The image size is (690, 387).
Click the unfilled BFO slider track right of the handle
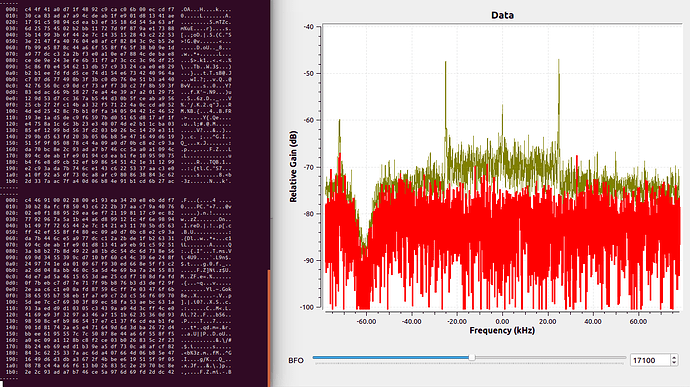coord(550,358)
